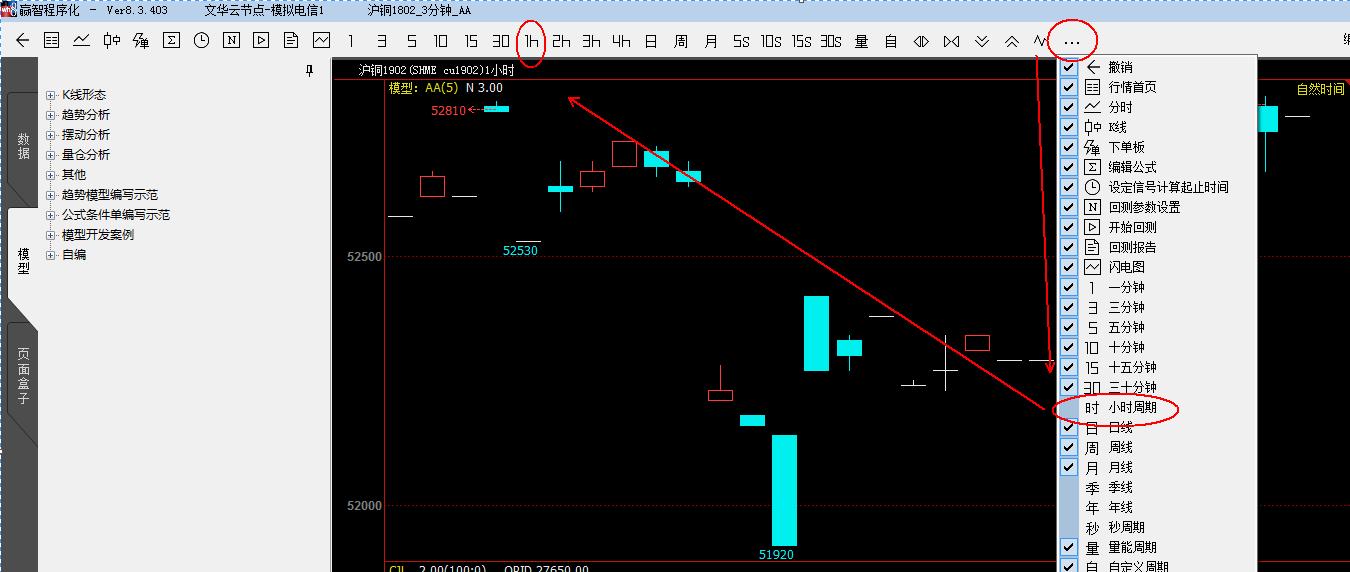Expand the 公式条件单编写示范 tree node
Screen dimensions: 1350x572
[x=50, y=215]
